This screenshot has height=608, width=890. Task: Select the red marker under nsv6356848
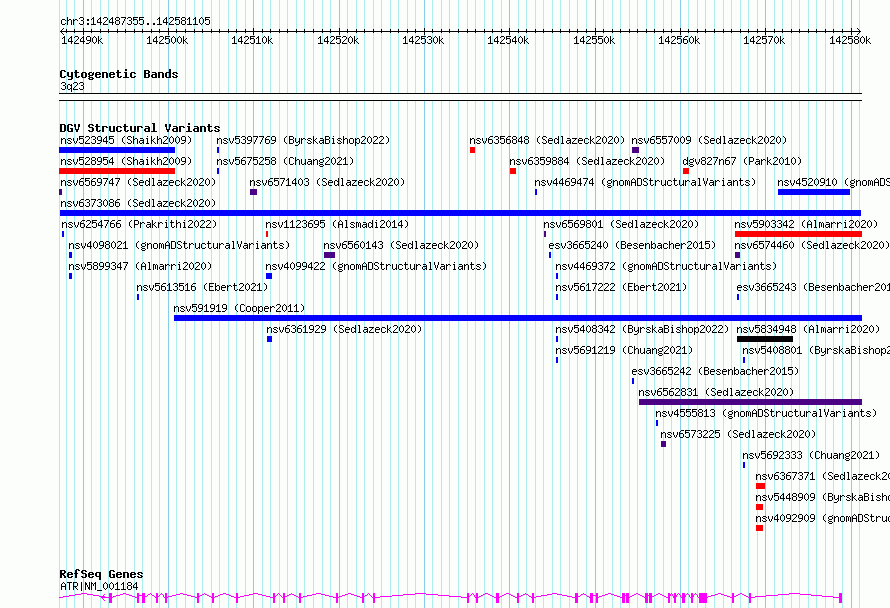[472, 150]
